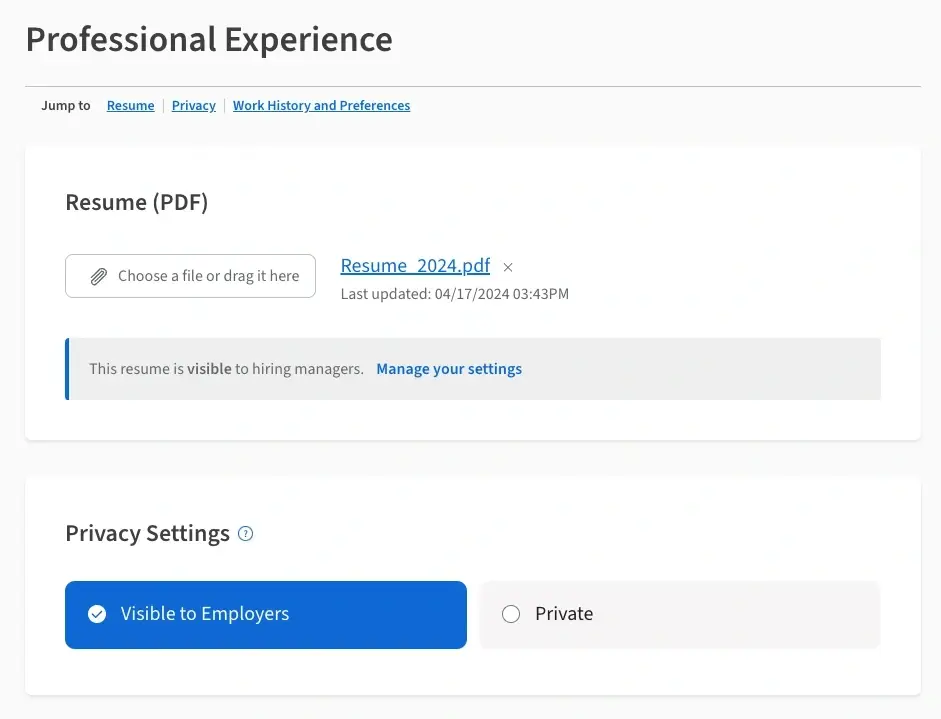
Task: Click the Professional Experience title
Action: point(209,40)
